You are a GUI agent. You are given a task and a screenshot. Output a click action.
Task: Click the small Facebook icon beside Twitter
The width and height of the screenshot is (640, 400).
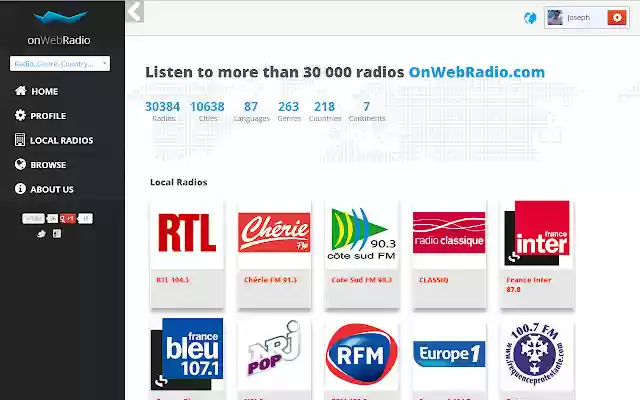(57, 234)
